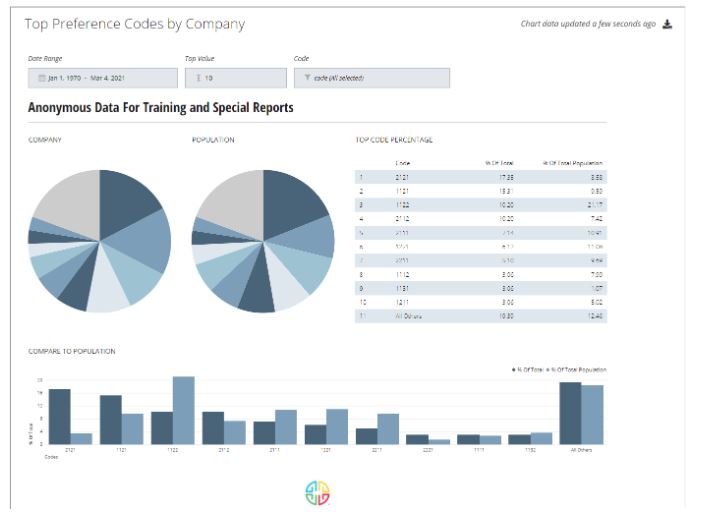Click the 'All Others' table row

[480, 316]
